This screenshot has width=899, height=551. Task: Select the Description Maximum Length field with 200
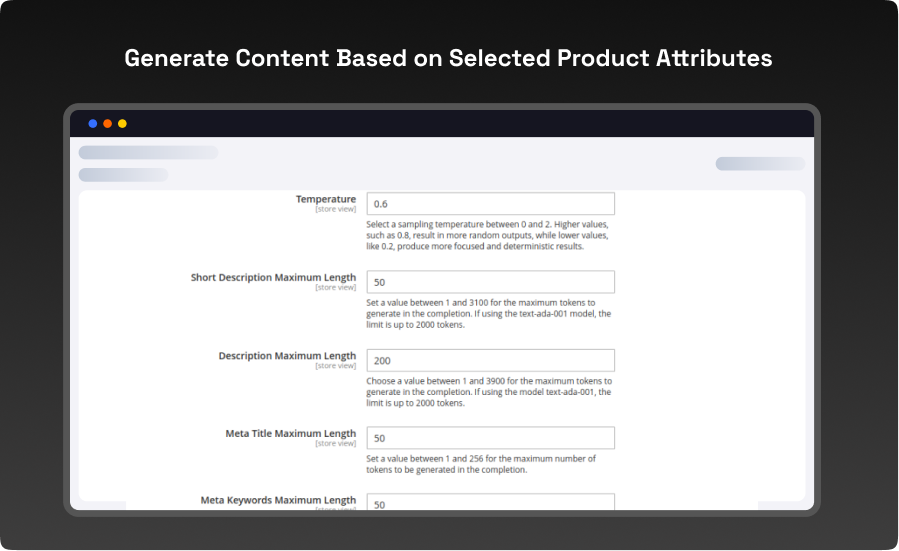click(490, 360)
